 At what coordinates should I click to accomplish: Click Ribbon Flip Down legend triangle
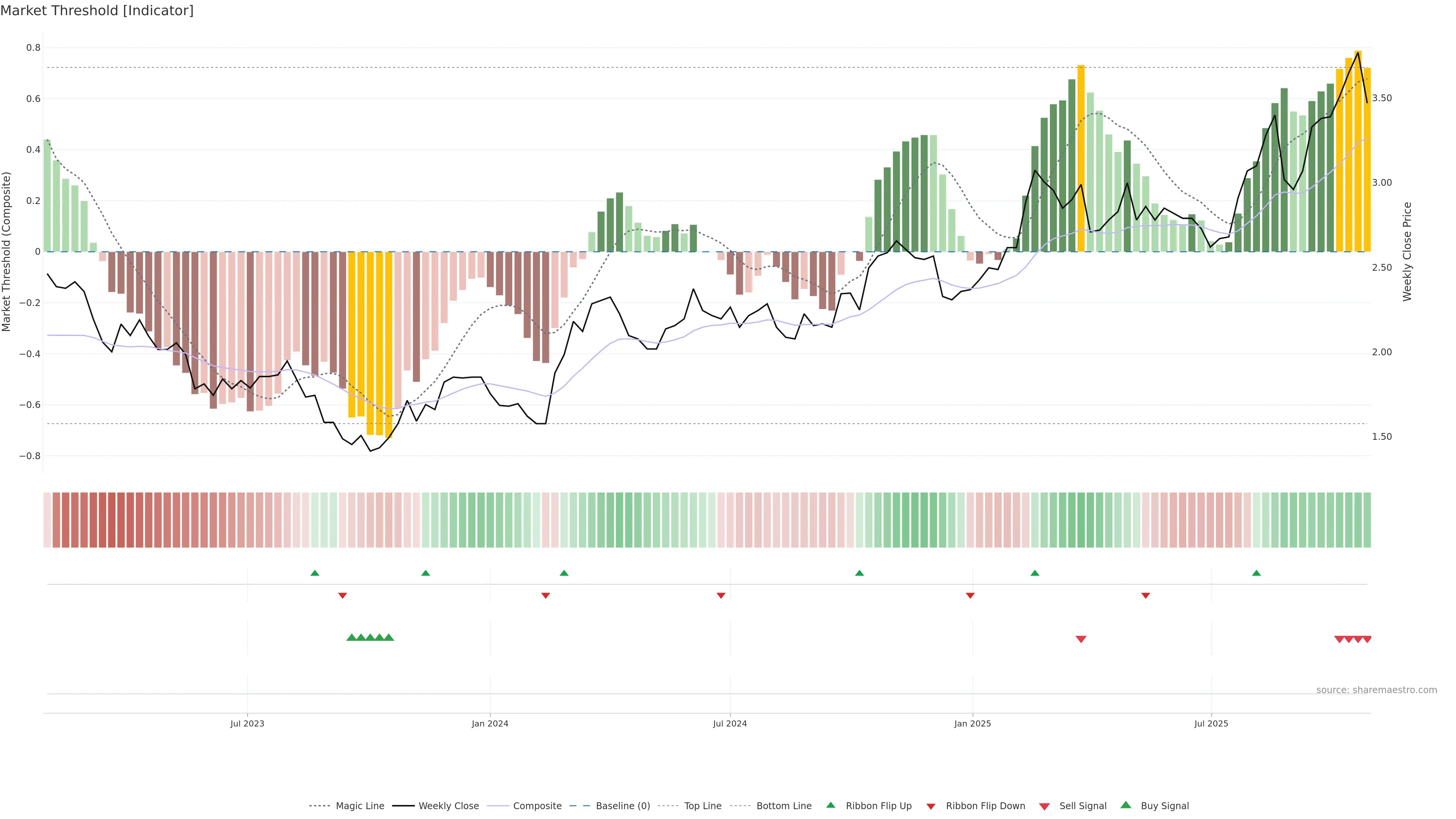click(931, 806)
